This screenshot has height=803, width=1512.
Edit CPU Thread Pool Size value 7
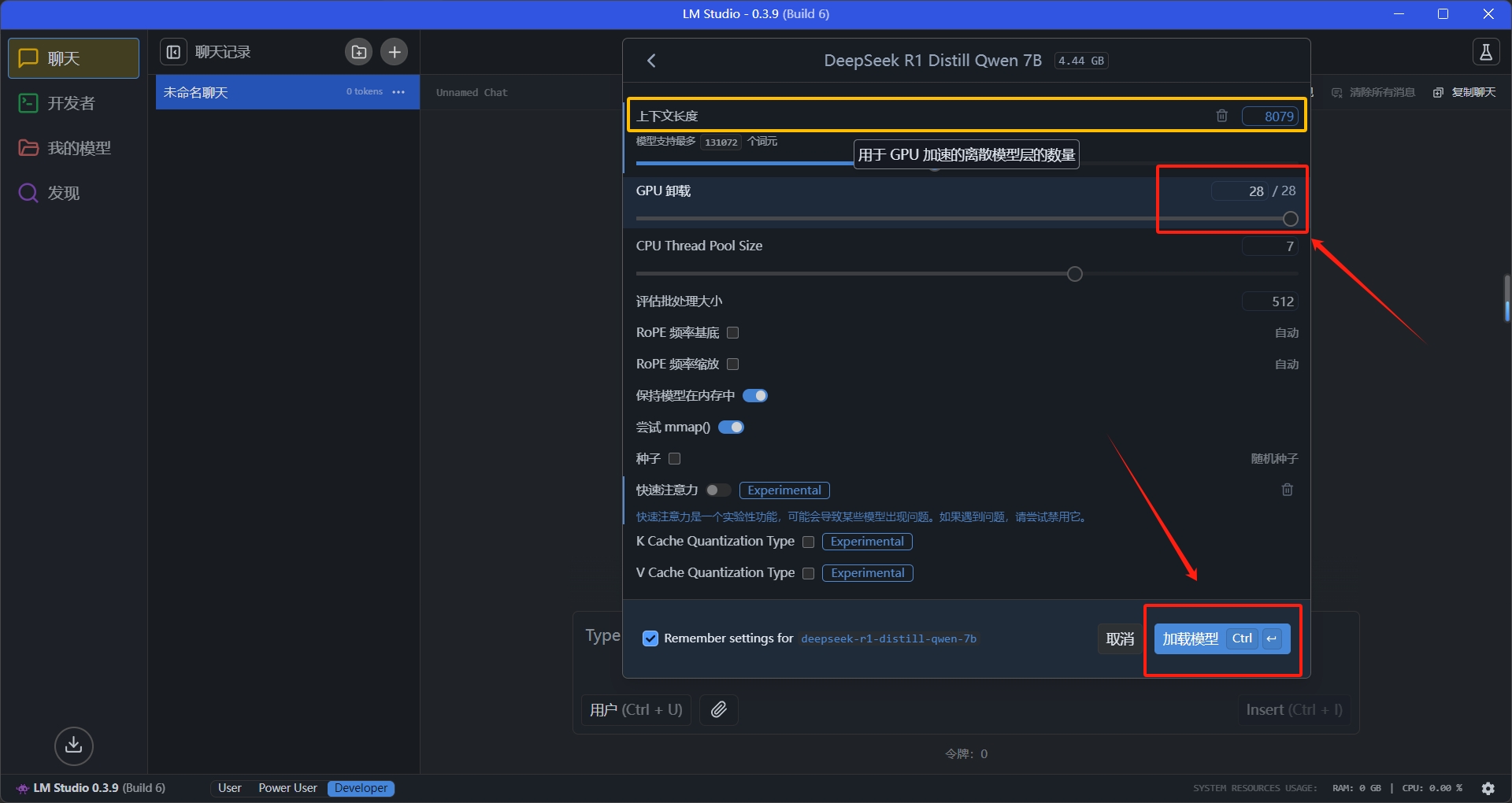point(1269,246)
